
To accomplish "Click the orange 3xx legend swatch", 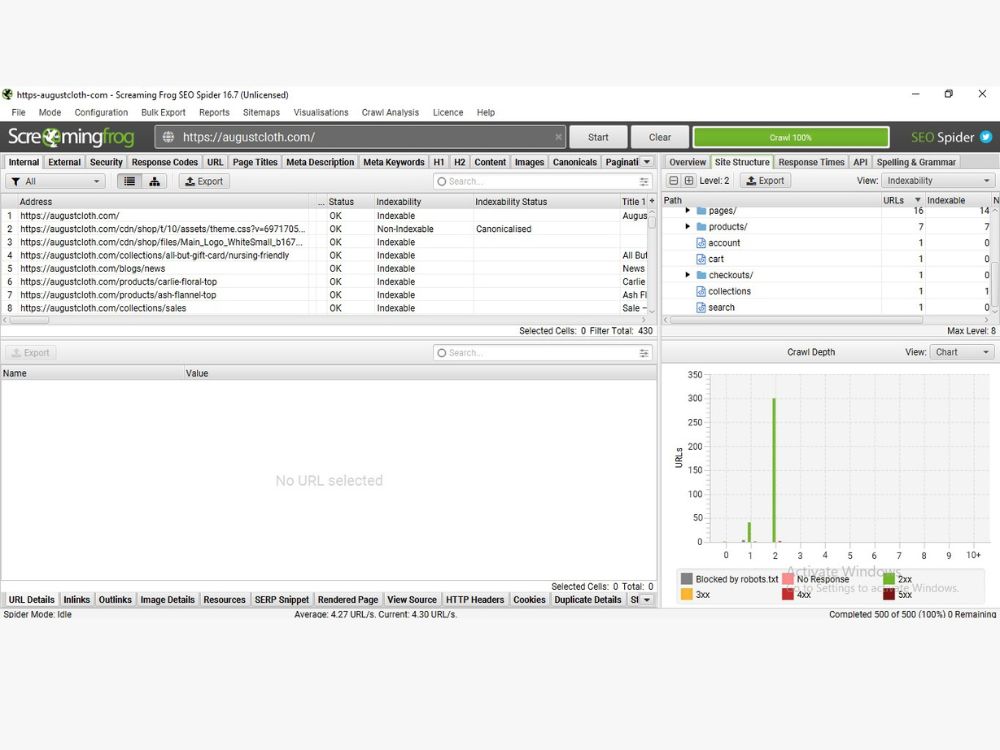I will click(687, 594).
